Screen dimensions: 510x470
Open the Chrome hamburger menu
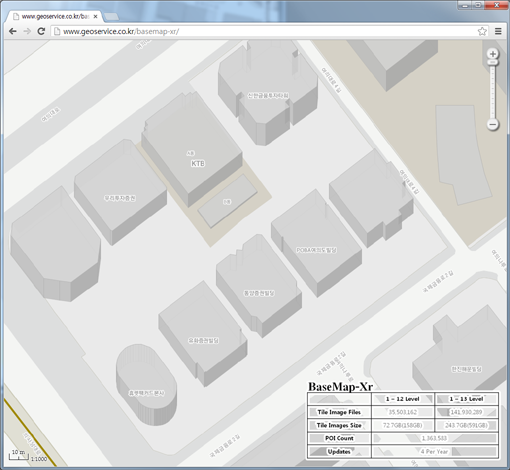click(x=498, y=31)
